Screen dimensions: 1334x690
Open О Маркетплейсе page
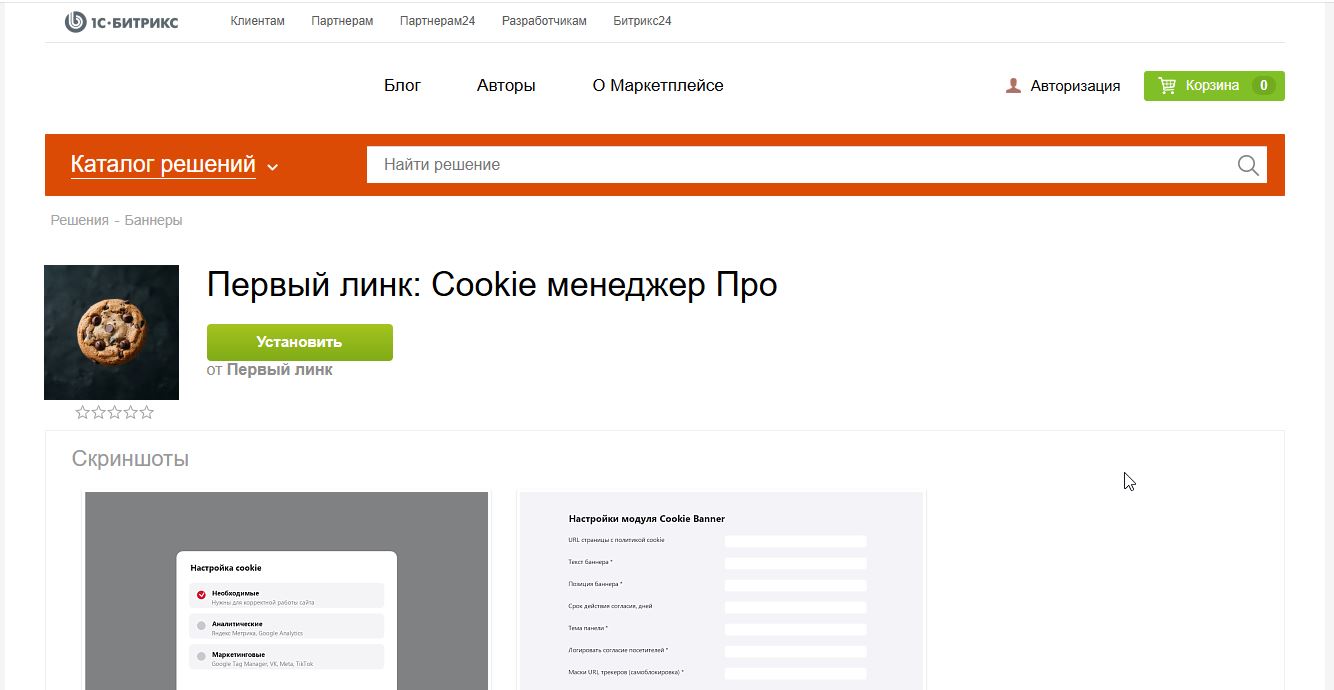[658, 86]
